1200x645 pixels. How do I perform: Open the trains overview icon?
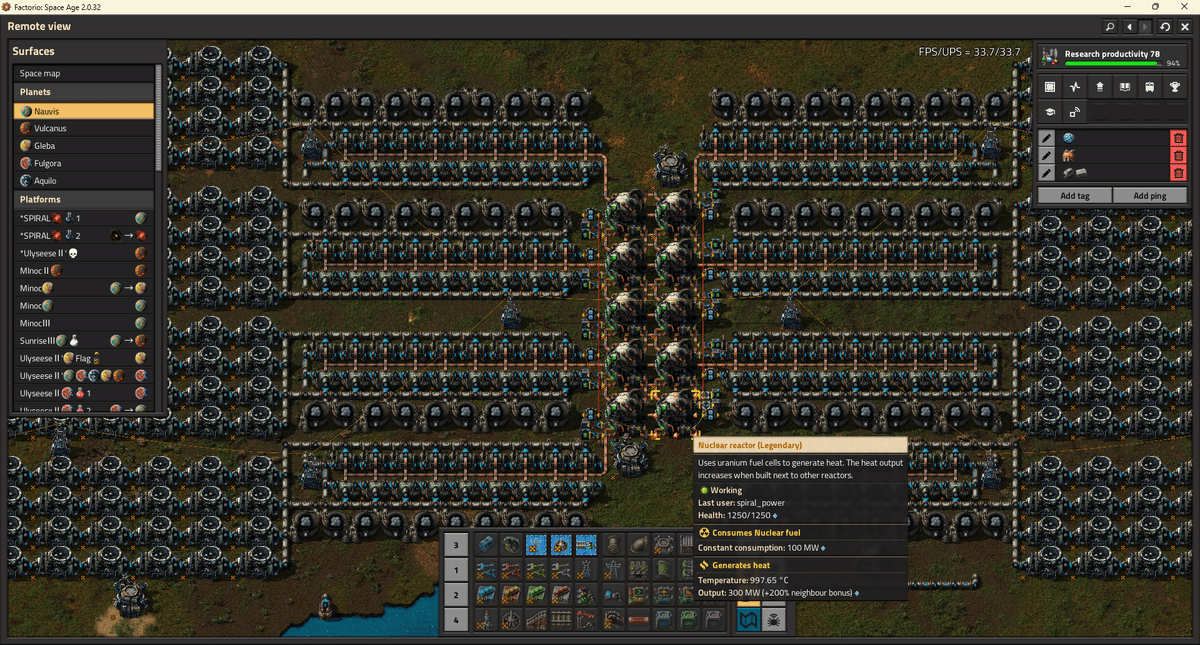coord(1150,86)
